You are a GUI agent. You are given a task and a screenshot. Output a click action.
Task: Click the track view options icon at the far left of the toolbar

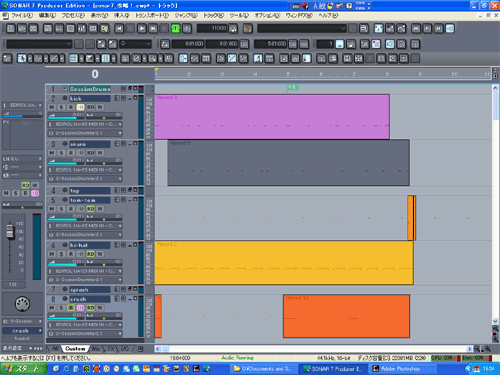coord(7,59)
